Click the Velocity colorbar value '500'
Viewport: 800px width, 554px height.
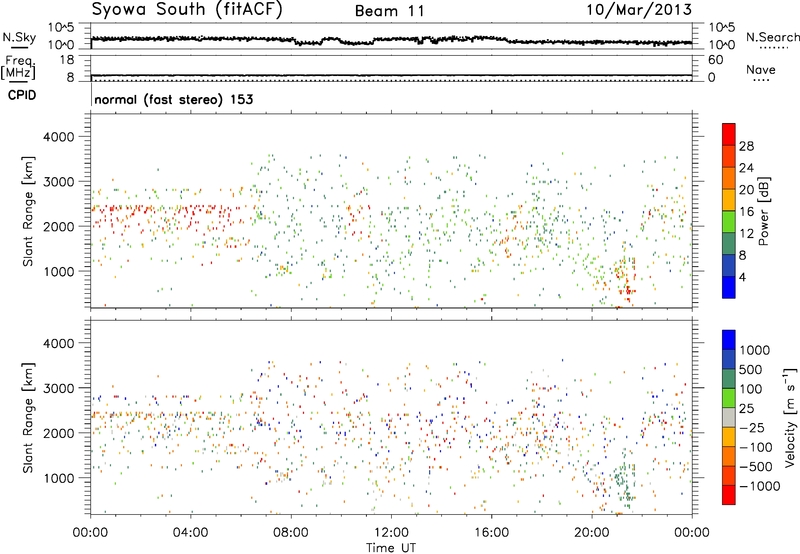pos(752,369)
